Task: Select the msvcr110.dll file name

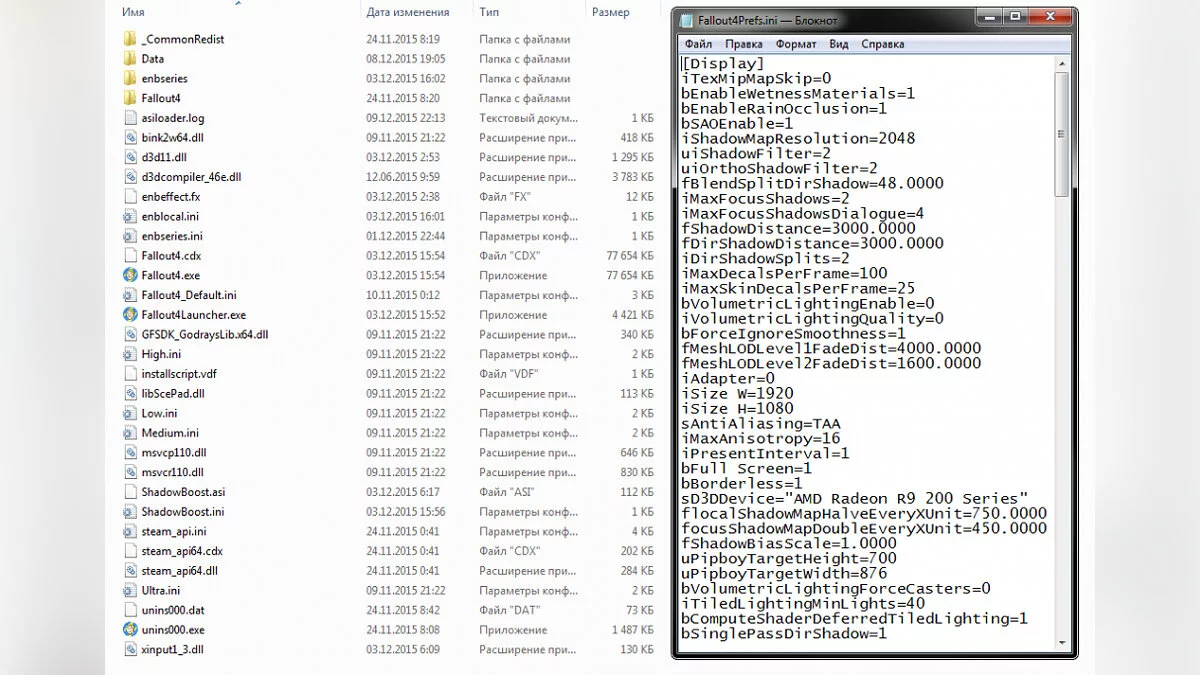Action: point(172,472)
